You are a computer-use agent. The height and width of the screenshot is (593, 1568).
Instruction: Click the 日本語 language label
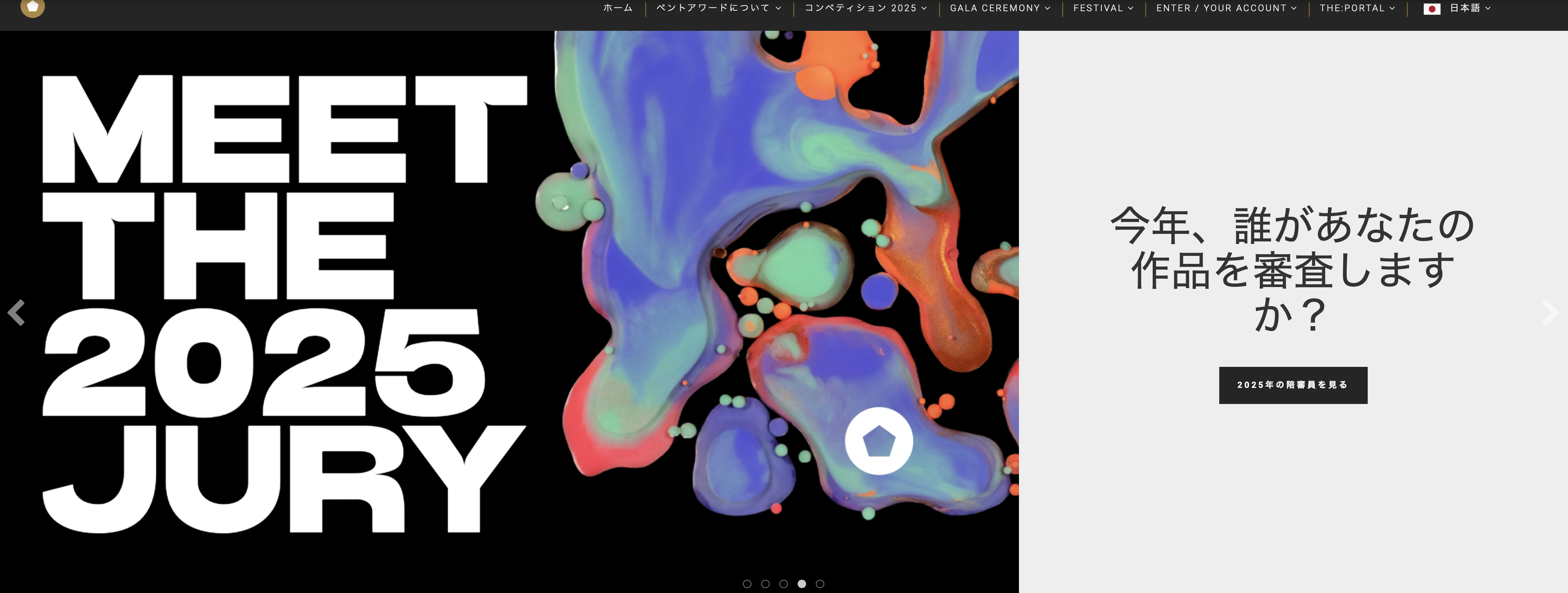[1464, 8]
